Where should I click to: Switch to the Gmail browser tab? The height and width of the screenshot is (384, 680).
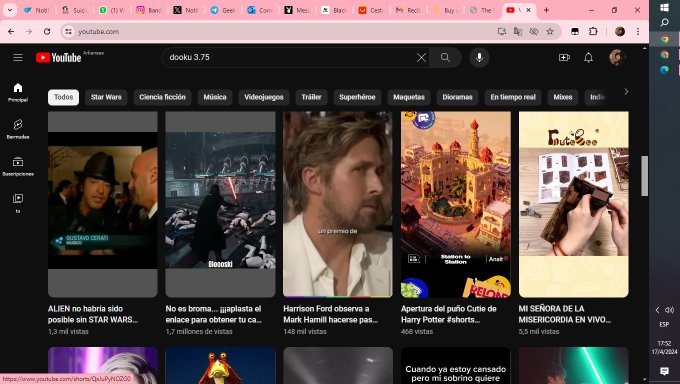click(x=408, y=10)
